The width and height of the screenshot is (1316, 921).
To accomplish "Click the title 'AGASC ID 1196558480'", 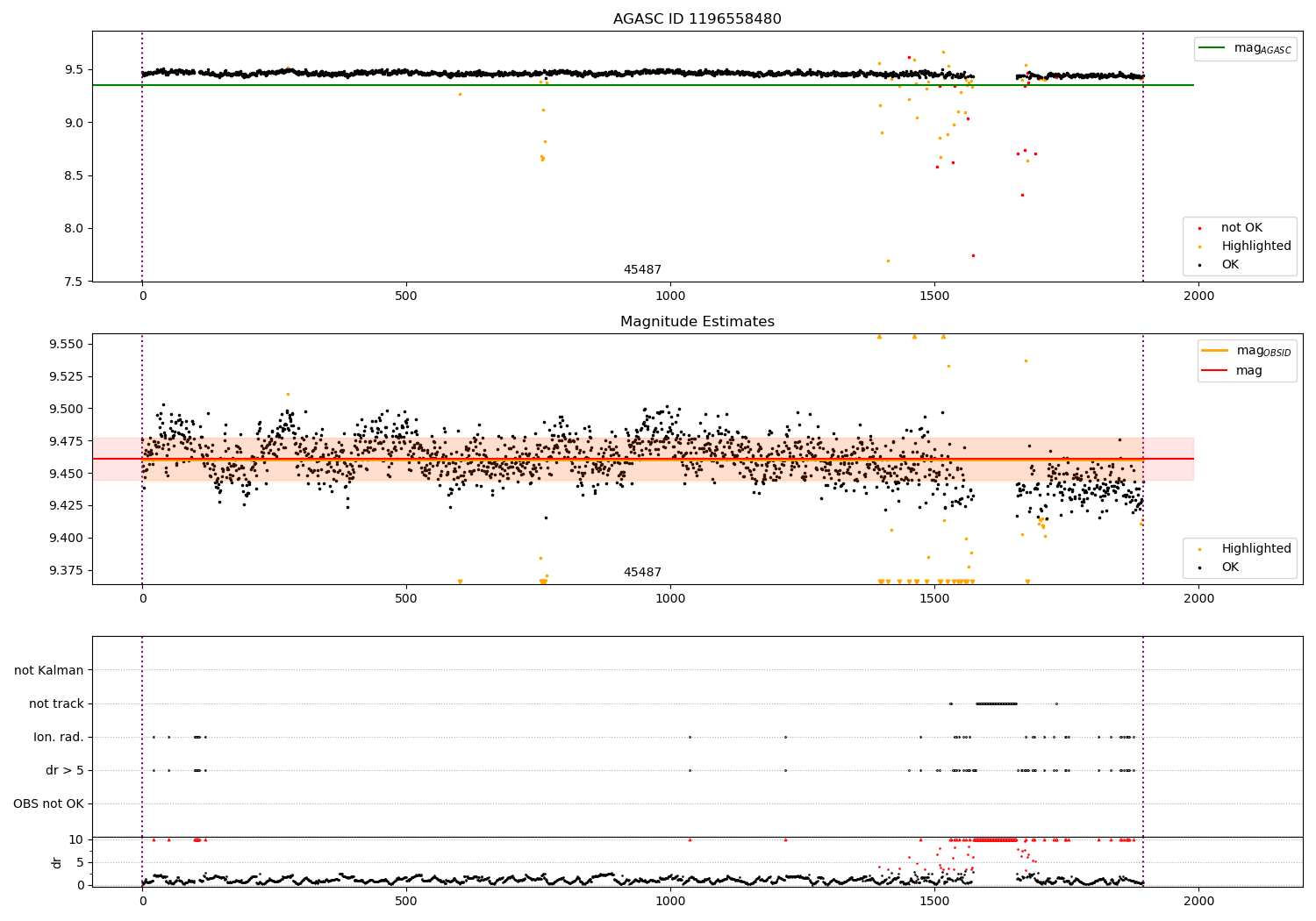I will point(697,19).
